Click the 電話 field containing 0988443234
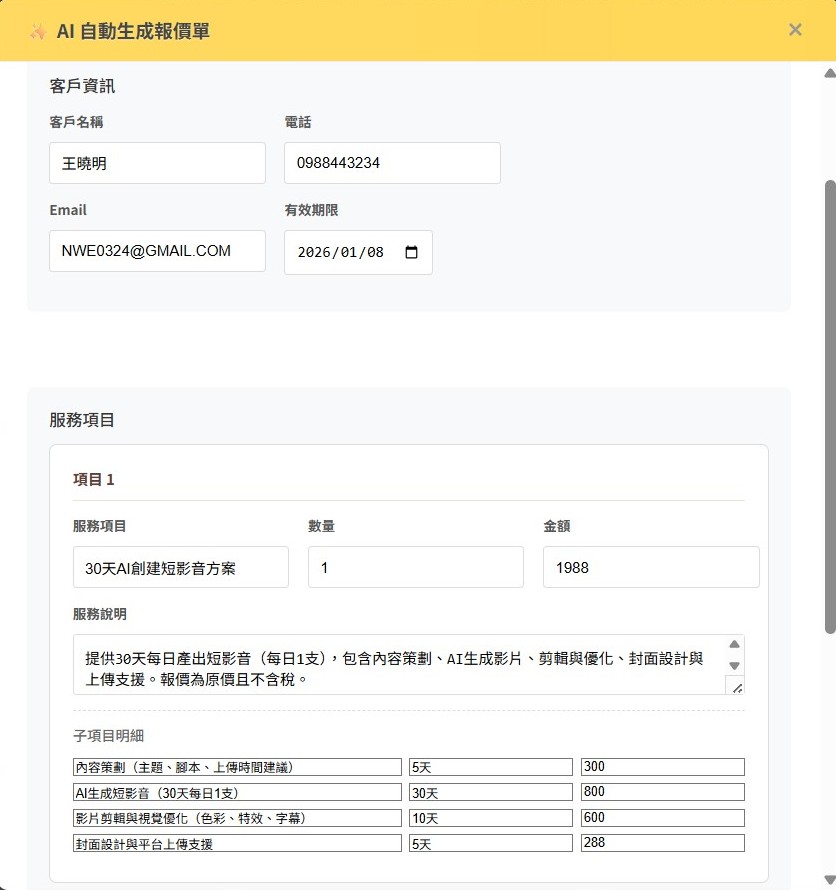 click(392, 162)
